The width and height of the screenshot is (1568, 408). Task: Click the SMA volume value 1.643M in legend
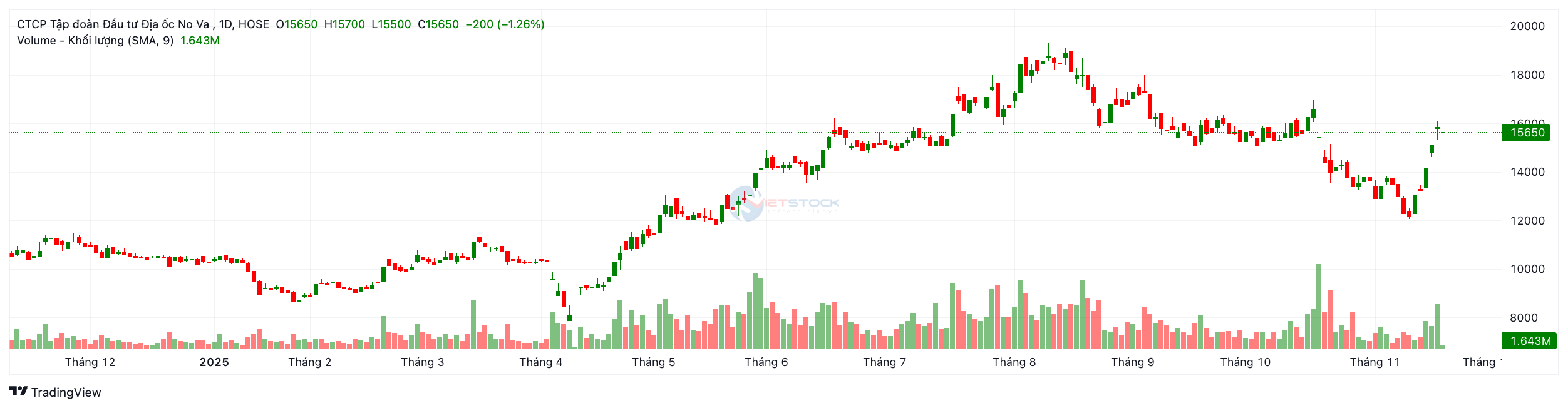200,41
